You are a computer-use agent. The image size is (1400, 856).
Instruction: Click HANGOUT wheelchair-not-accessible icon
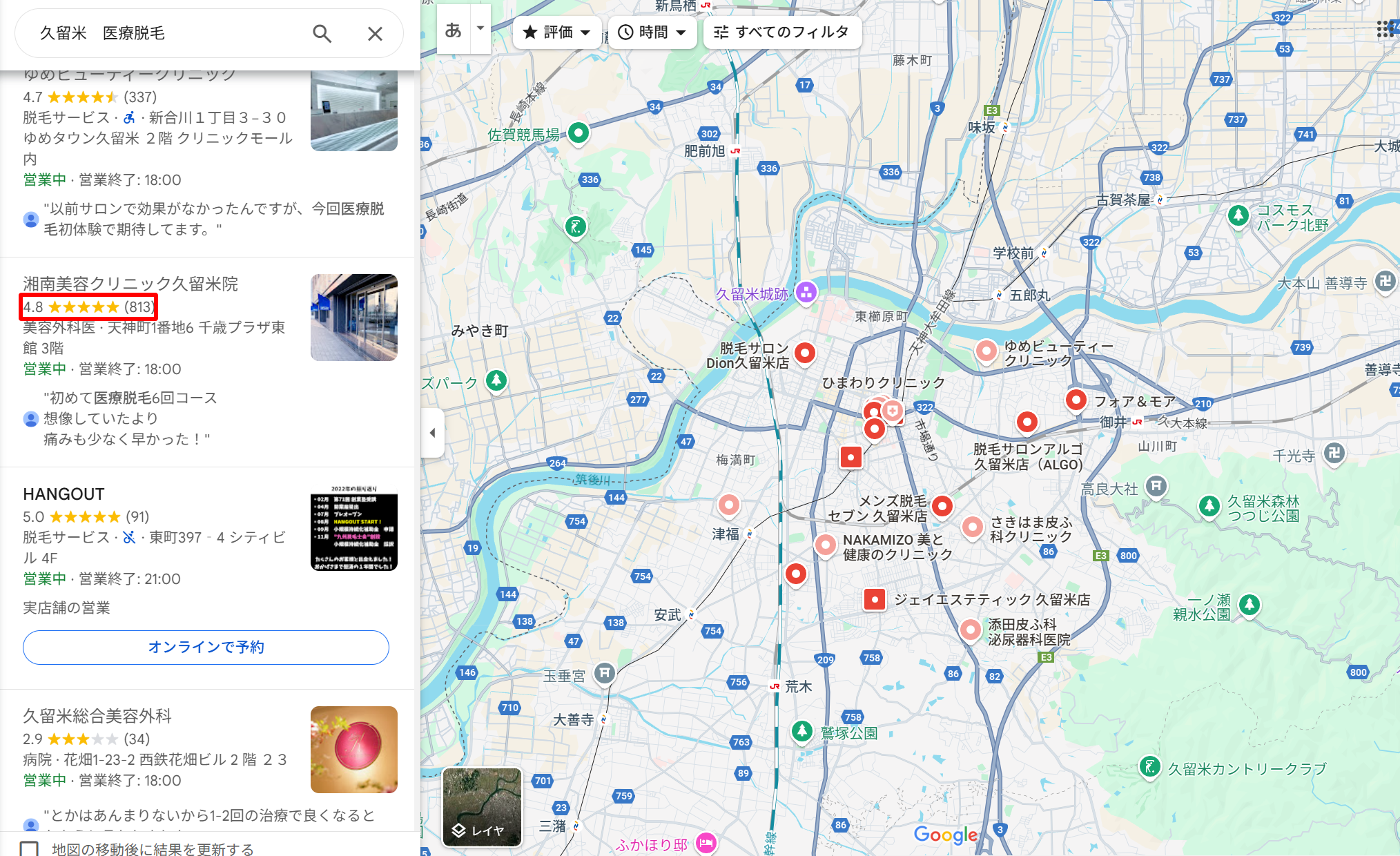point(129,537)
